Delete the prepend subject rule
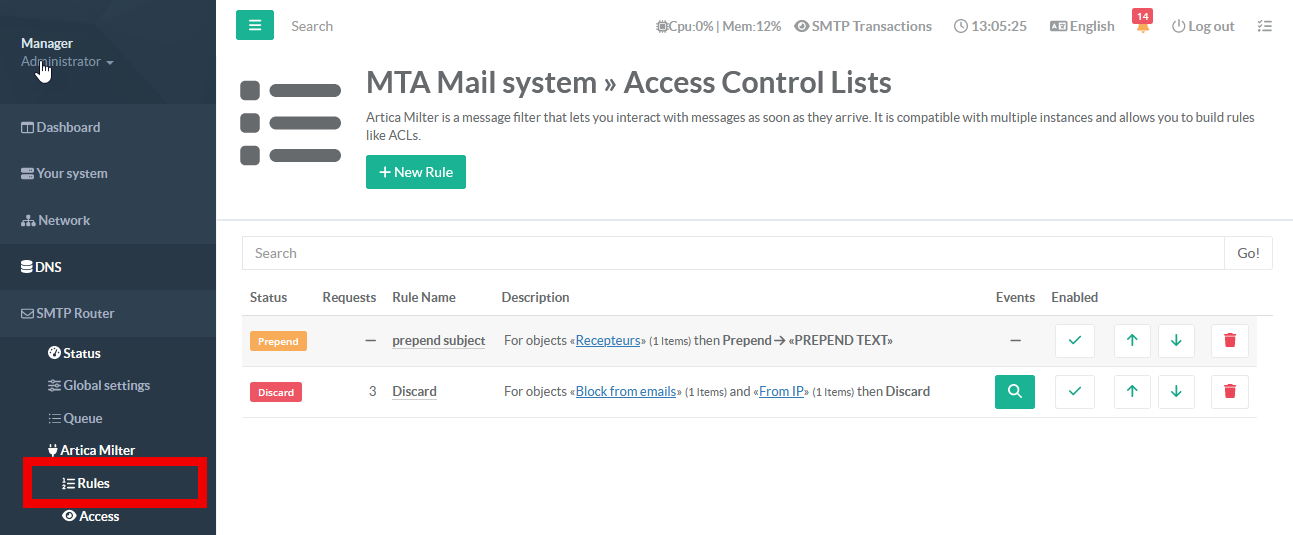This screenshot has width=1293, height=535. [1229, 340]
